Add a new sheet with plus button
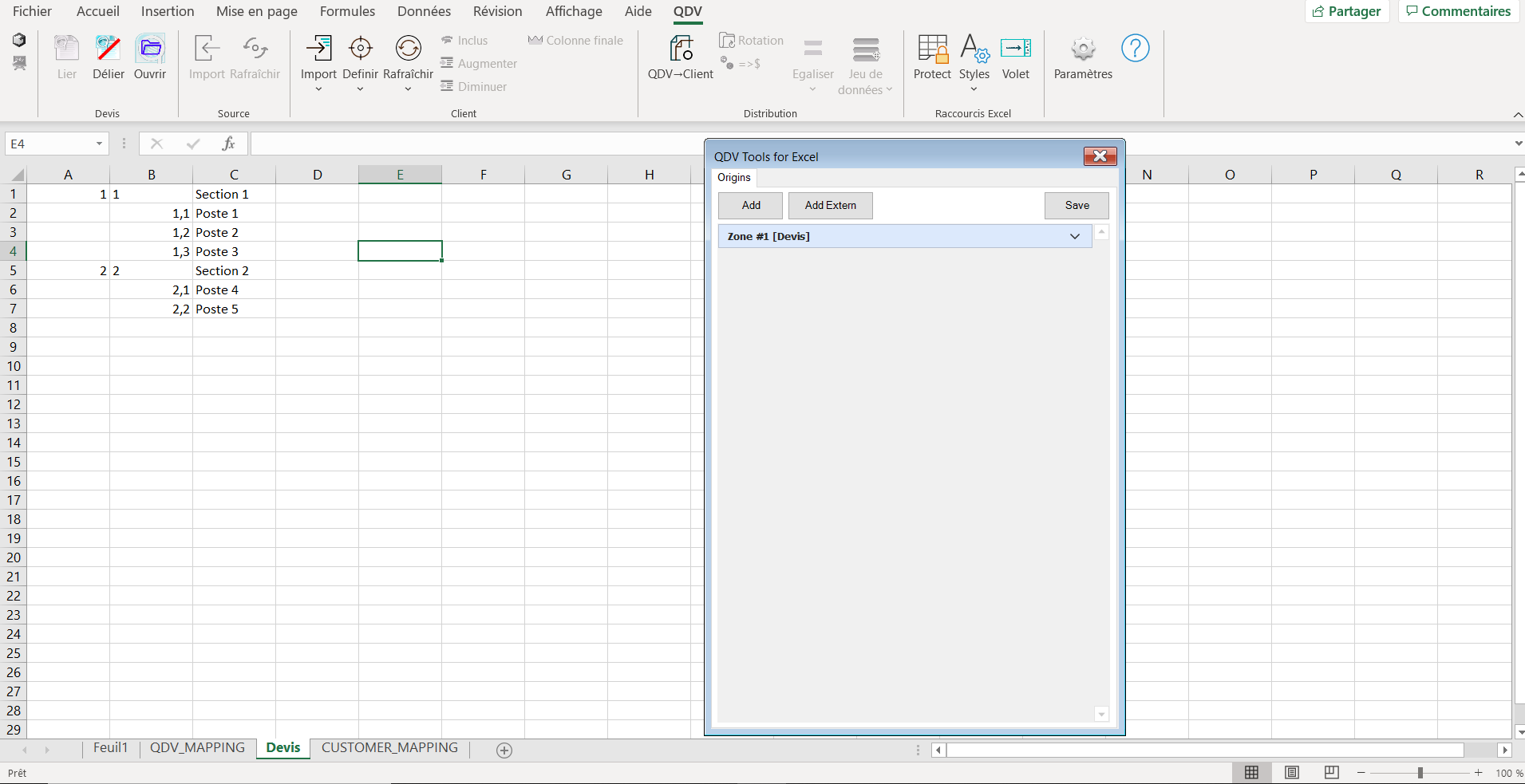This screenshot has width=1525, height=784. (x=504, y=750)
